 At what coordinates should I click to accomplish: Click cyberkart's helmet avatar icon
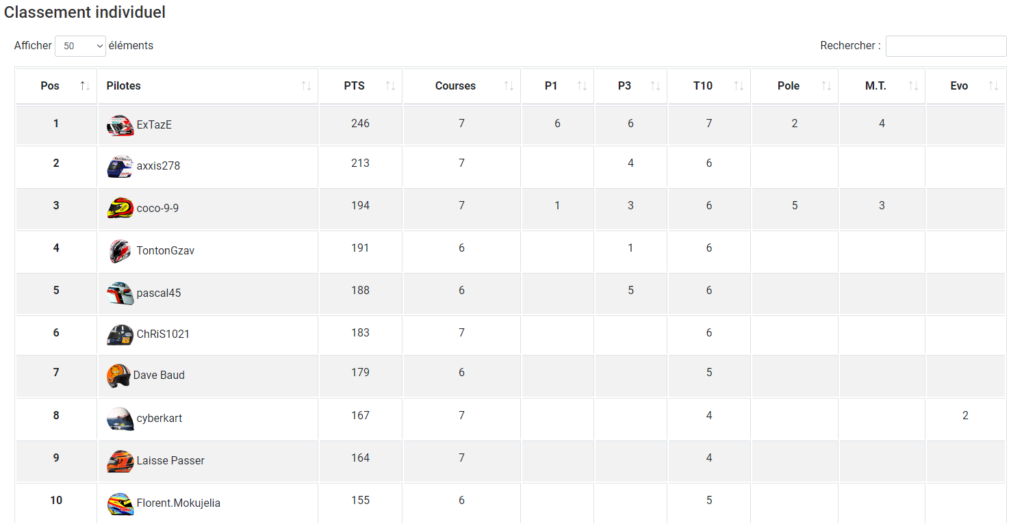[120, 418]
